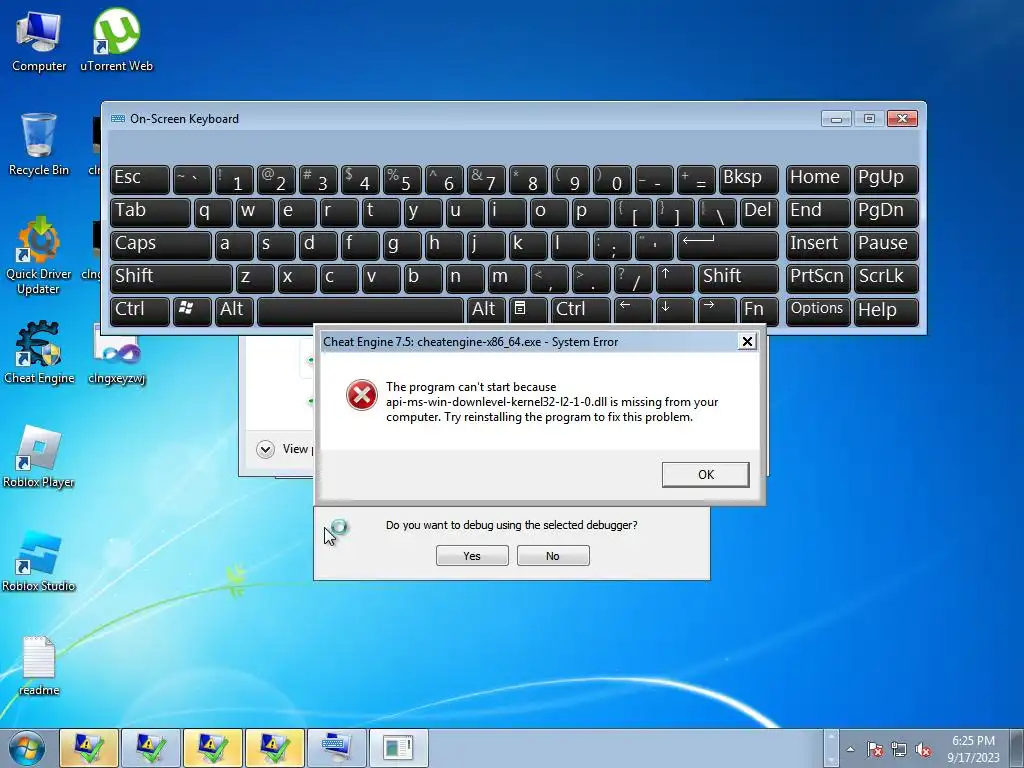This screenshot has width=1024, height=768.
Task: Toggle the right Shift key
Action: [737, 278]
